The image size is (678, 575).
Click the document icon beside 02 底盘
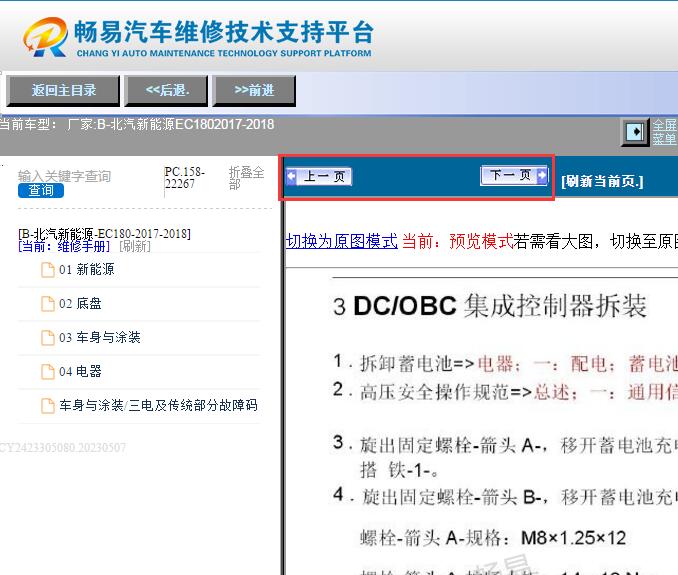pos(48,304)
